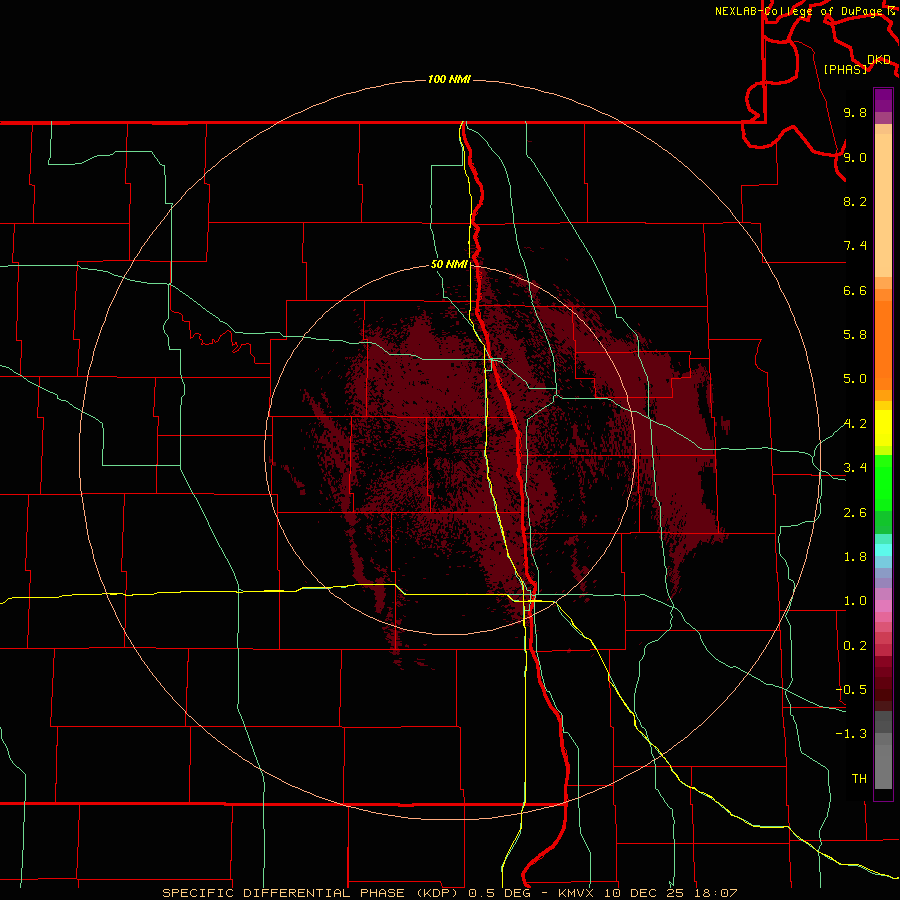Click the 8.2 value on the color scale
This screenshot has width=900, height=900.
855,201
